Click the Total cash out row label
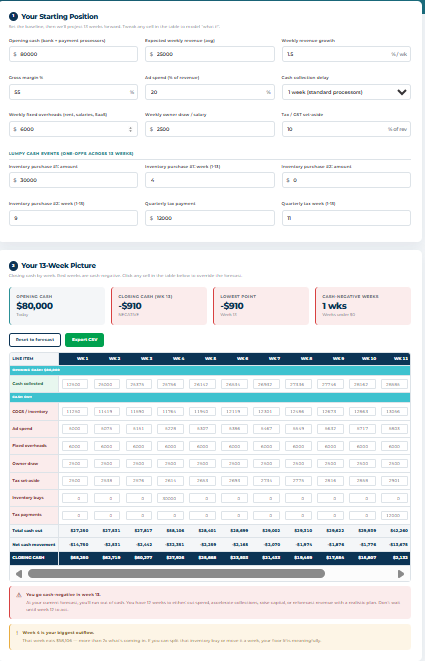Image resolution: width=425 pixels, height=661 pixels. point(27,531)
